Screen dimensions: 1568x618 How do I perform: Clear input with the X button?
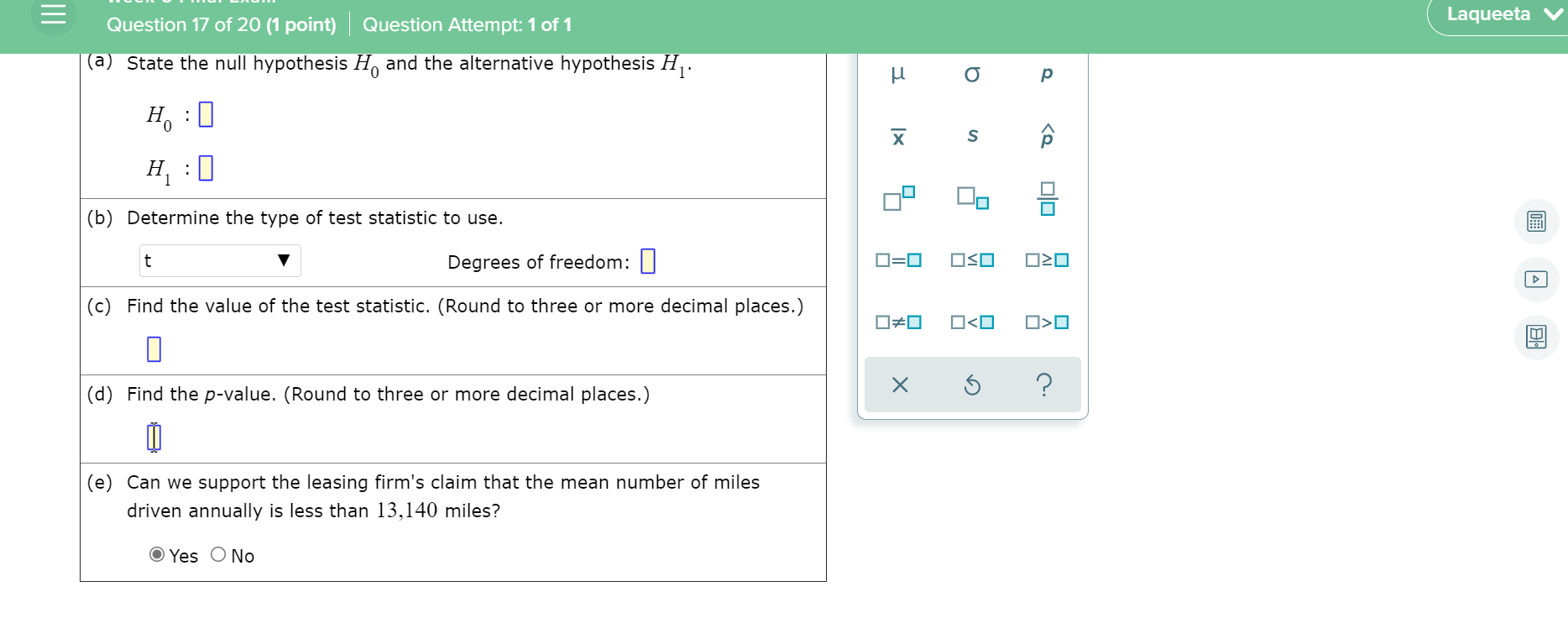coord(900,385)
